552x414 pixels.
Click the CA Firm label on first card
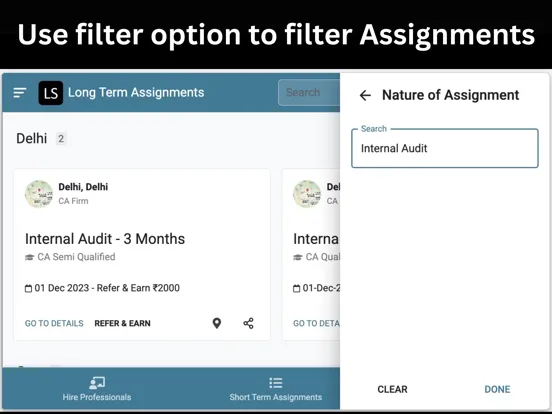[73, 201]
